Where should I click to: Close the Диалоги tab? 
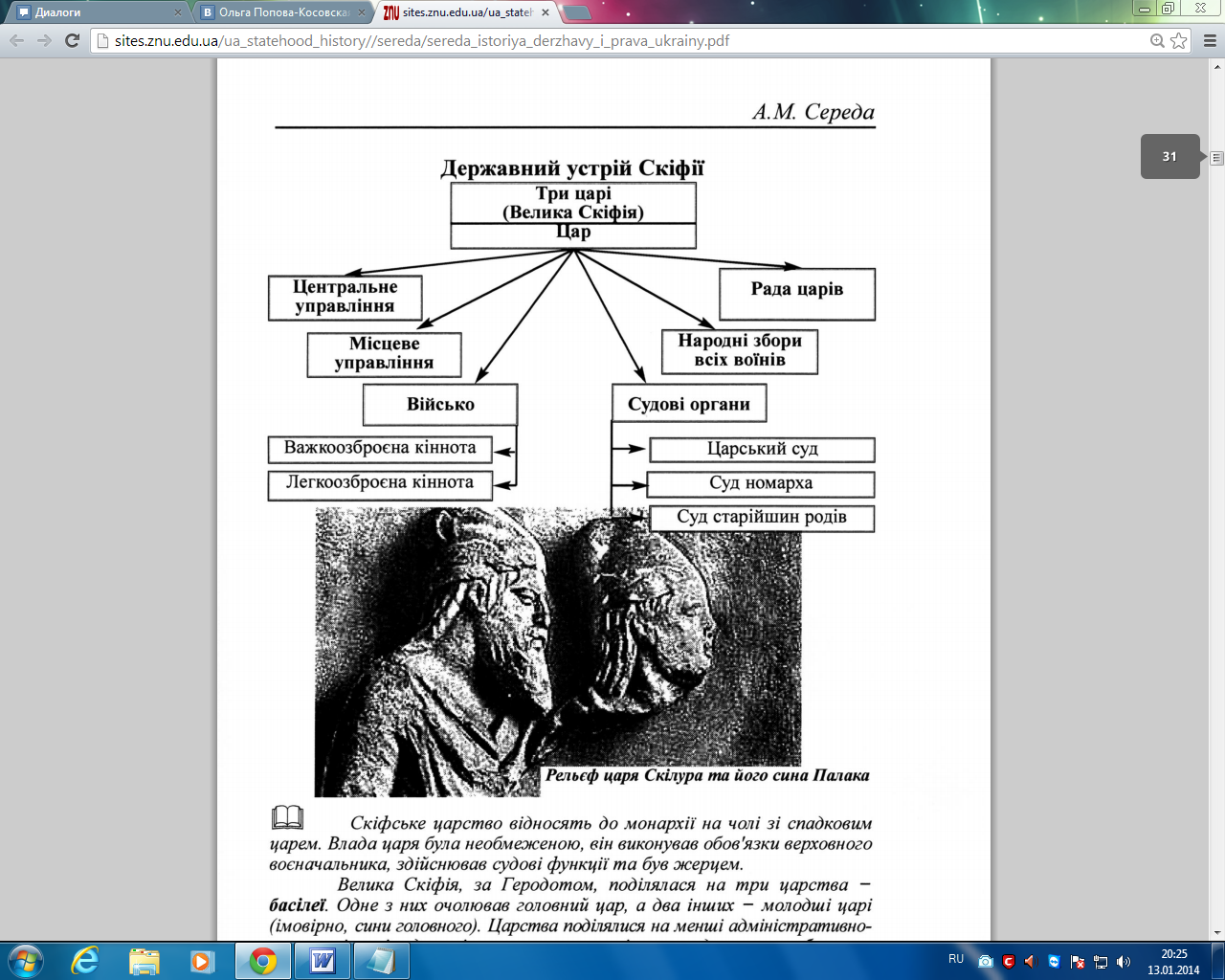178,12
